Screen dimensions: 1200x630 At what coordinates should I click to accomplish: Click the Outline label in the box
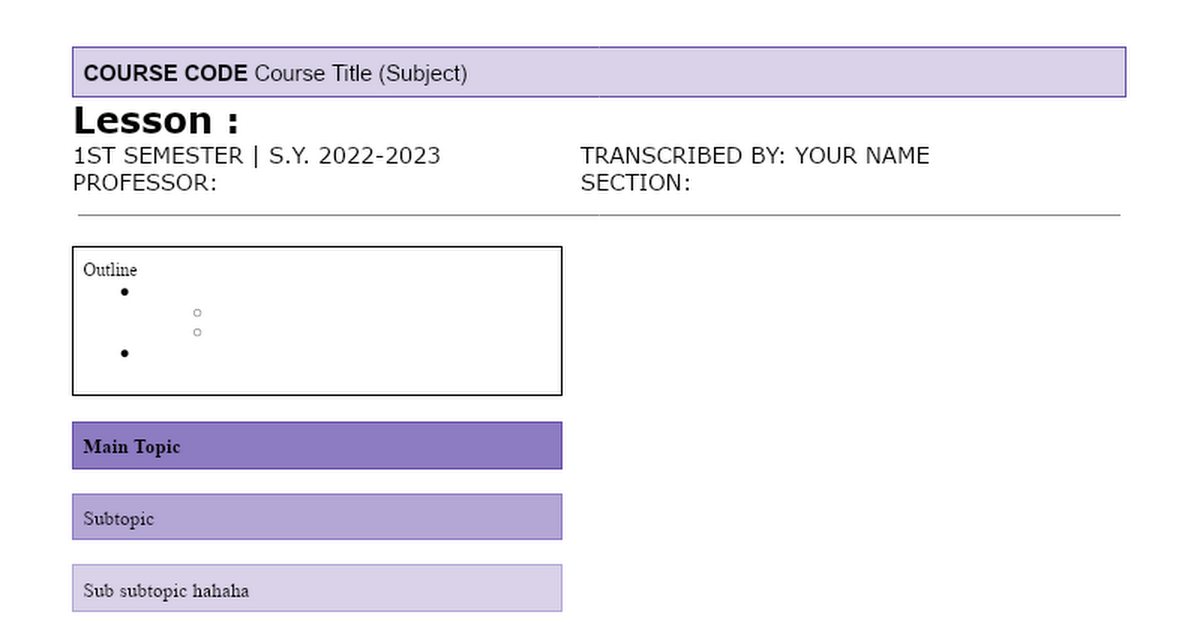pos(110,270)
